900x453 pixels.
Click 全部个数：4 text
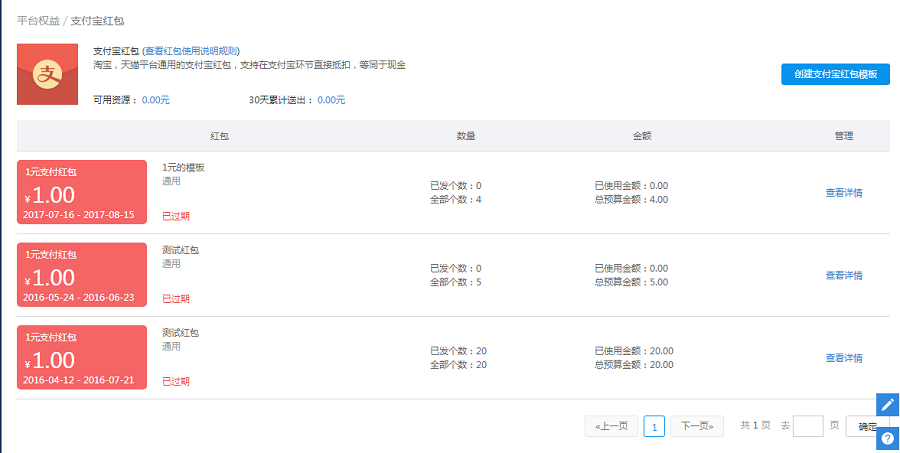coord(456,200)
